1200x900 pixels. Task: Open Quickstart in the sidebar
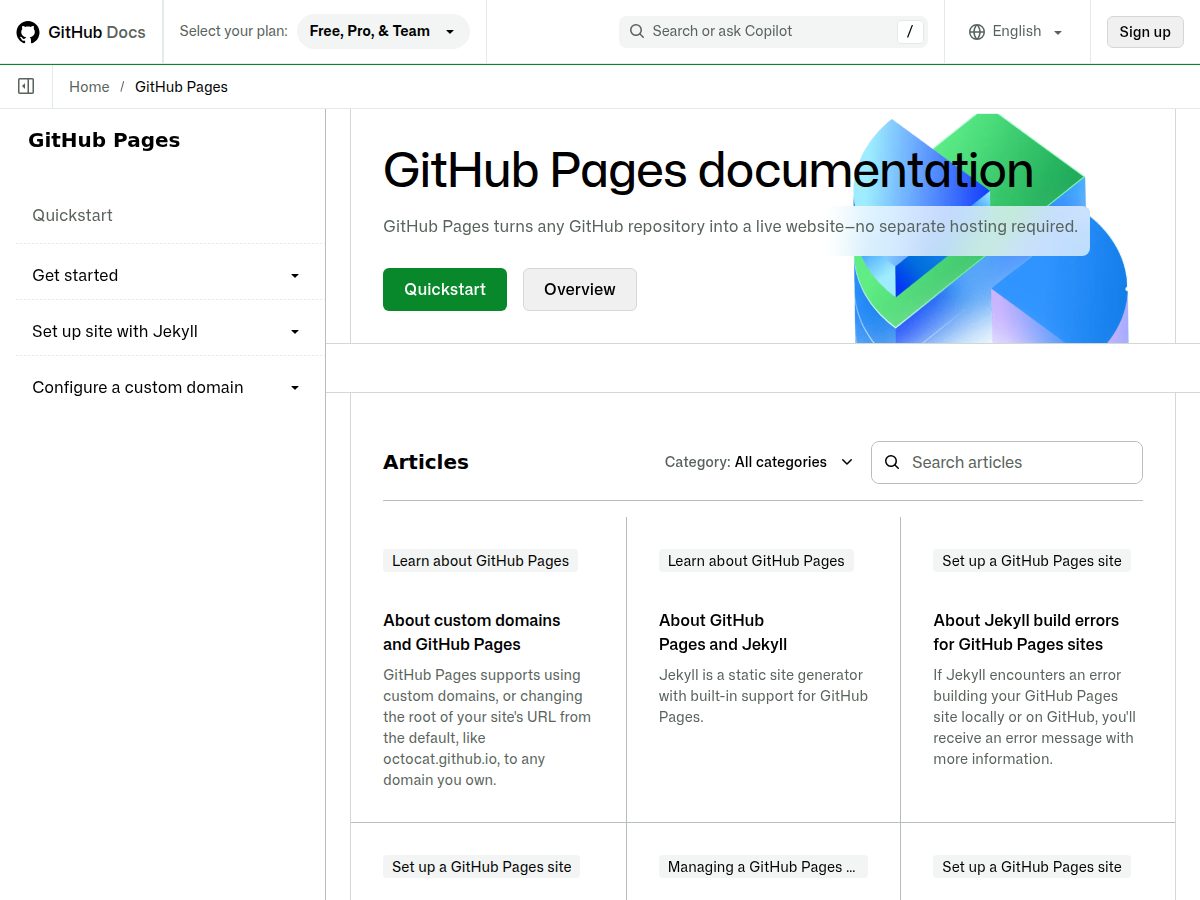click(72, 215)
